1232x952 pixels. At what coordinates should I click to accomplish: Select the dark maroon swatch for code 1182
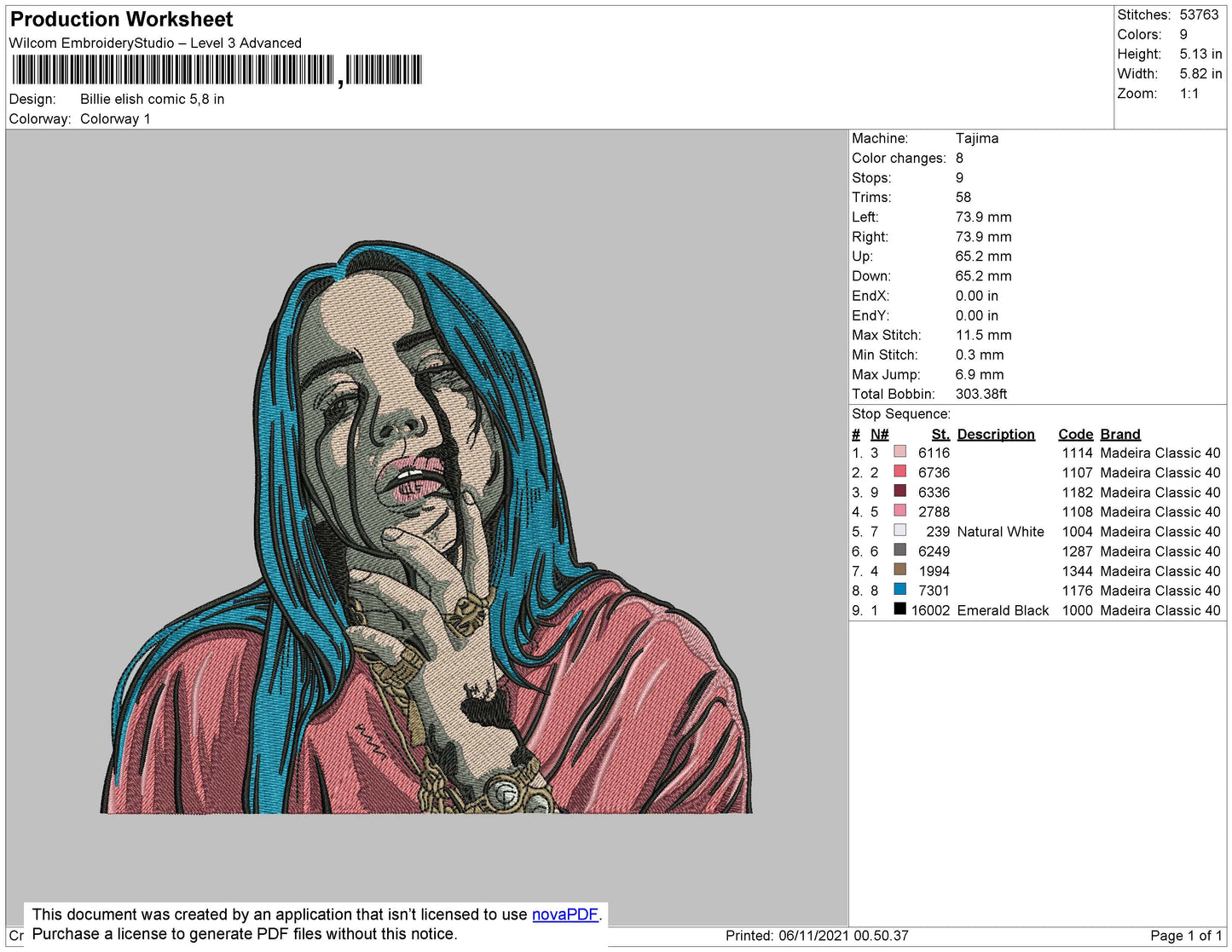[899, 491]
